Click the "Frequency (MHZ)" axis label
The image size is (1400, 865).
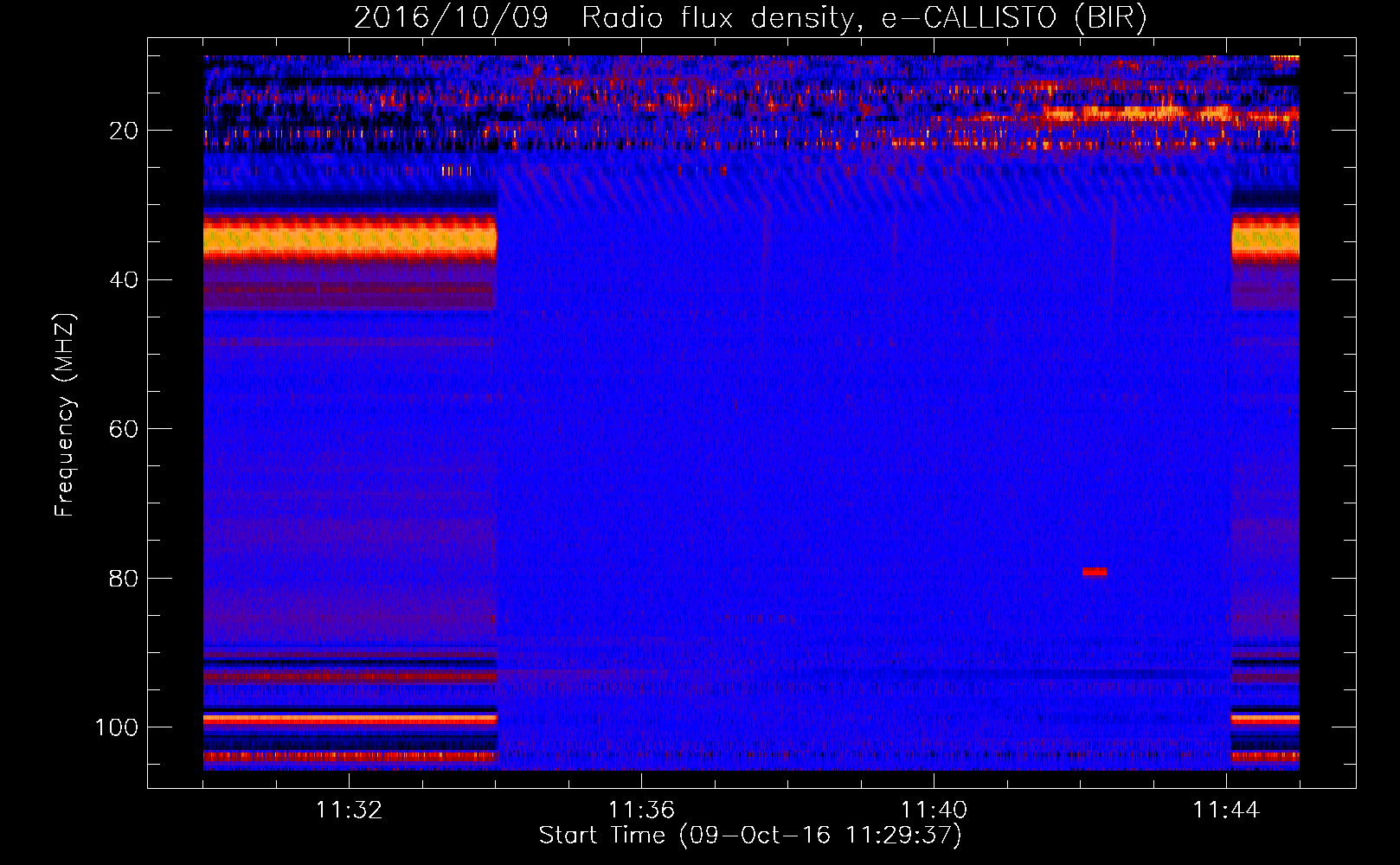65,415
